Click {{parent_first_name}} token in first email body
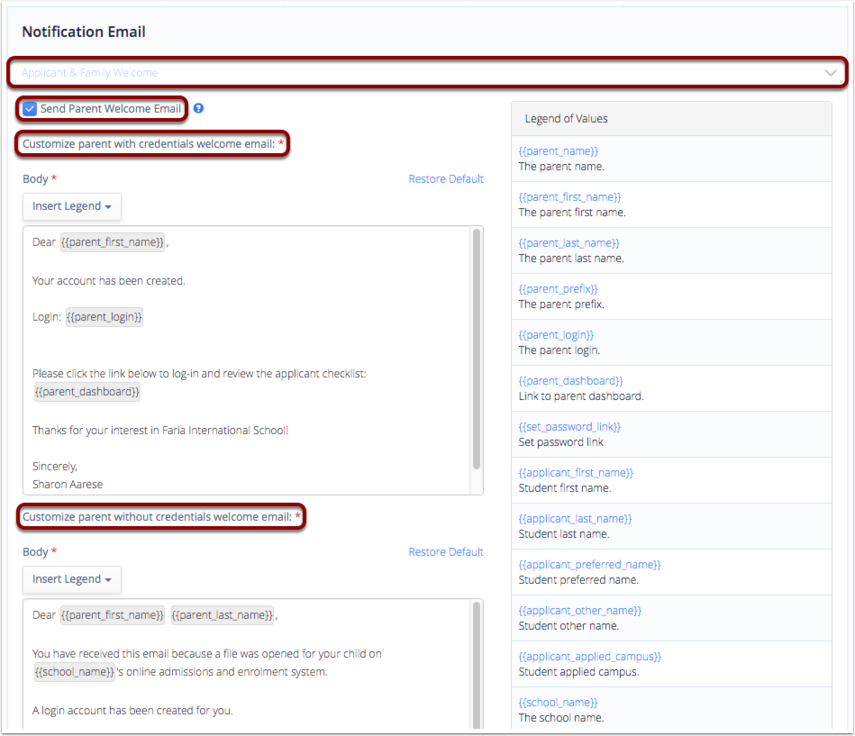 [x=112, y=242]
